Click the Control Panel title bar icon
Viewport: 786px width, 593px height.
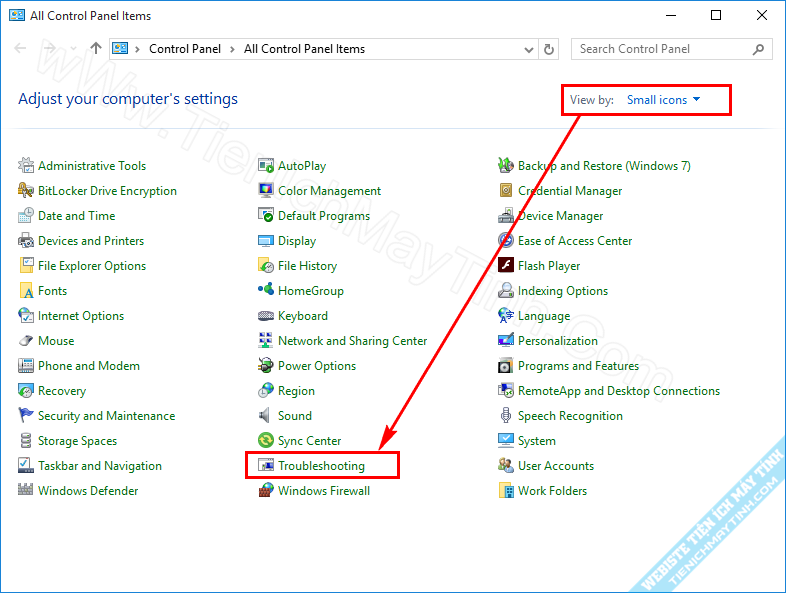[17, 15]
